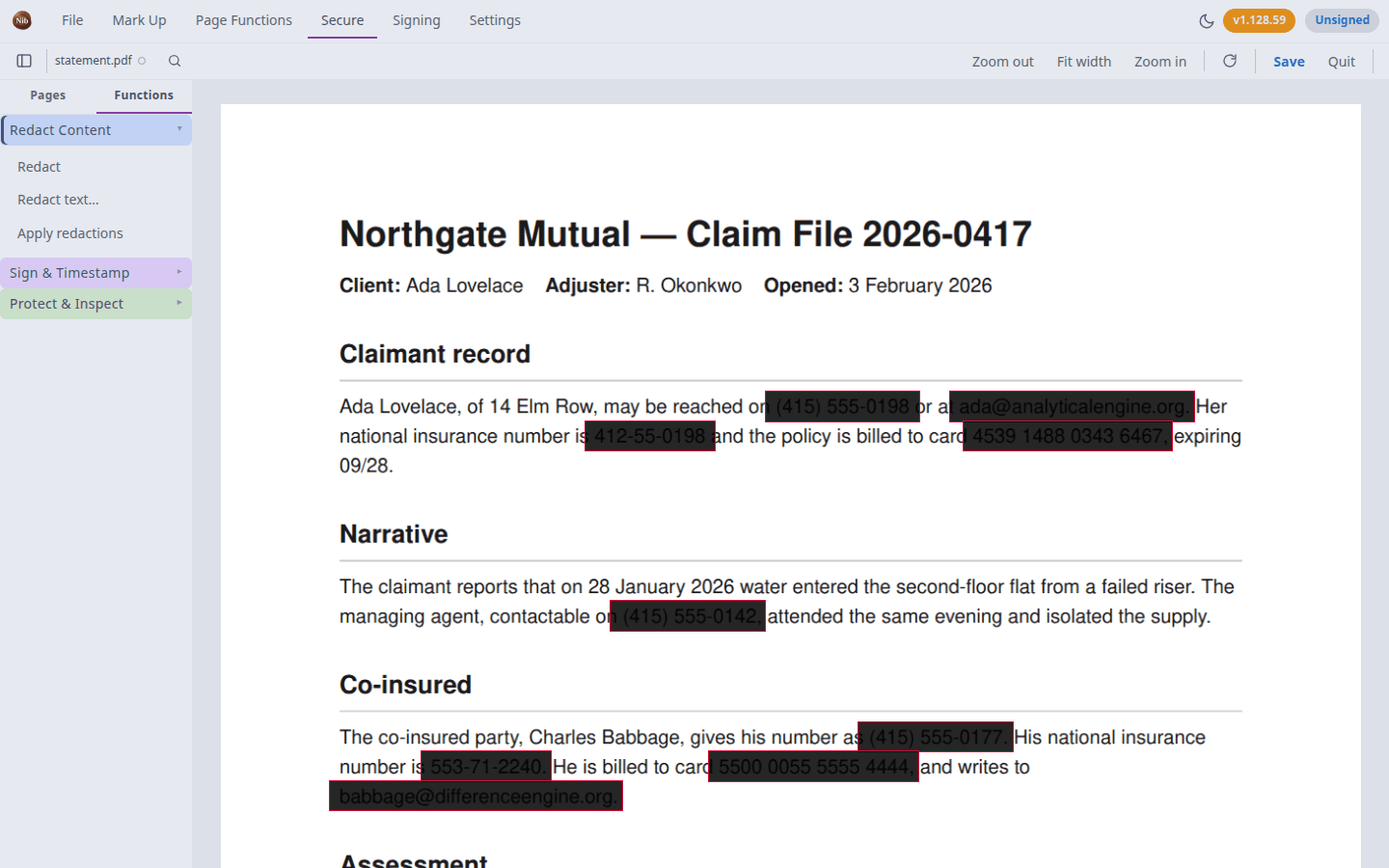Click the 'Northgate Mutual — Claim File 2026-0417' title
The width and height of the screenshot is (1389, 868).
(x=686, y=234)
